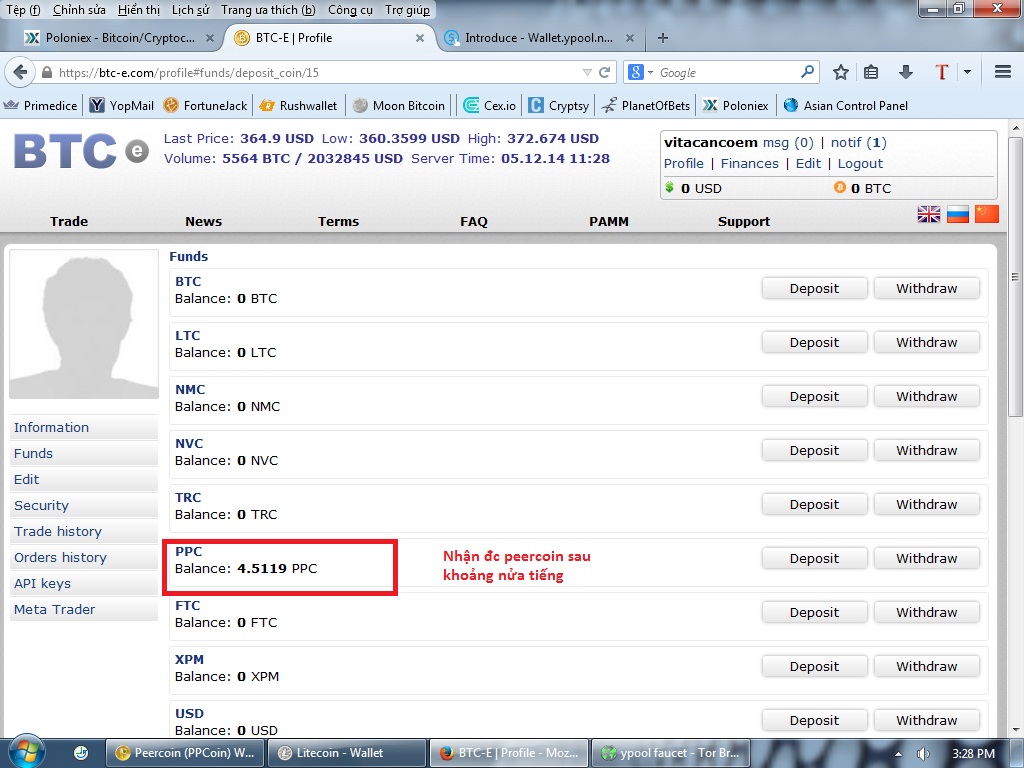Click the search magnifier icon
The width and height of the screenshot is (1024, 768).
(x=807, y=72)
